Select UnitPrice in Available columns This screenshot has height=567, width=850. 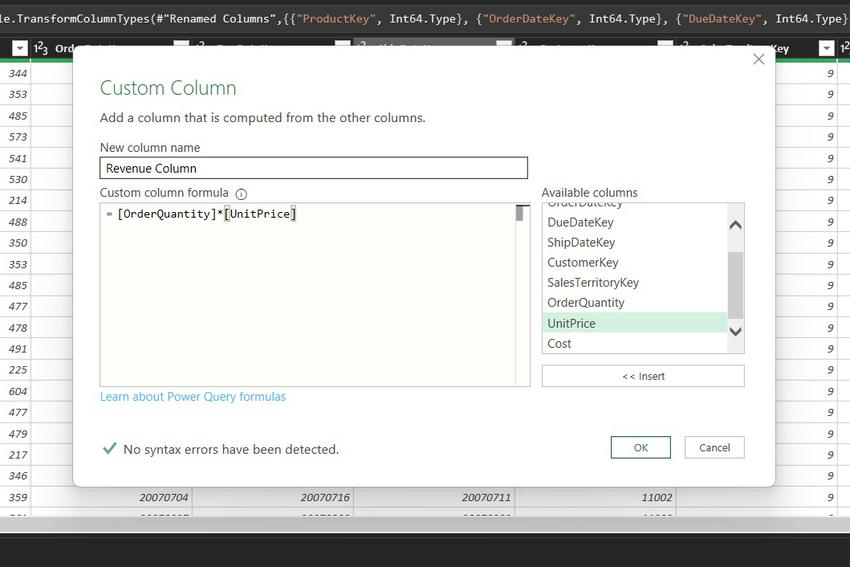tap(635, 323)
